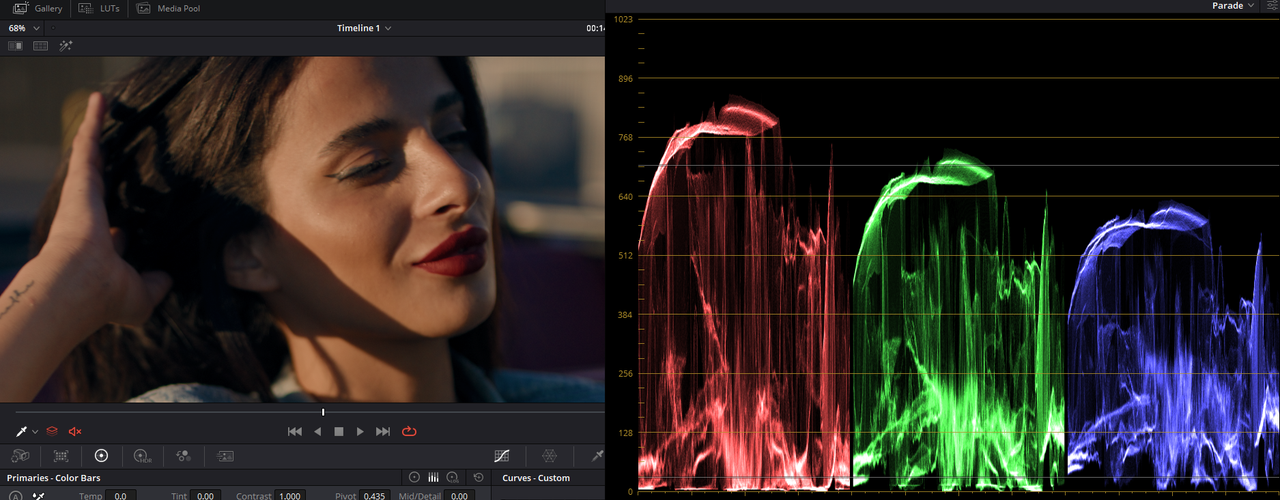The width and height of the screenshot is (1280, 500).
Task: Open the RGB Mixer palette
Action: (x=183, y=455)
